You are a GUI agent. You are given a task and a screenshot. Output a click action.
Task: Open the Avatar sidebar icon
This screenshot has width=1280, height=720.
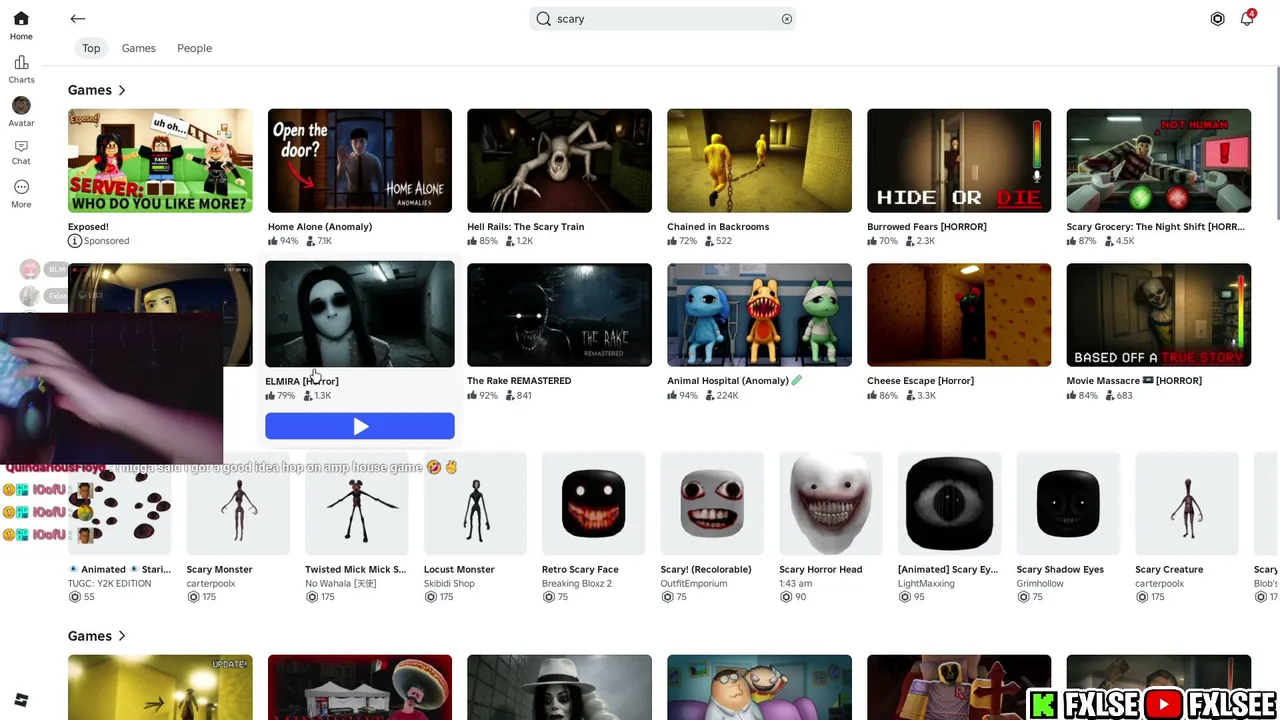tap(21, 112)
